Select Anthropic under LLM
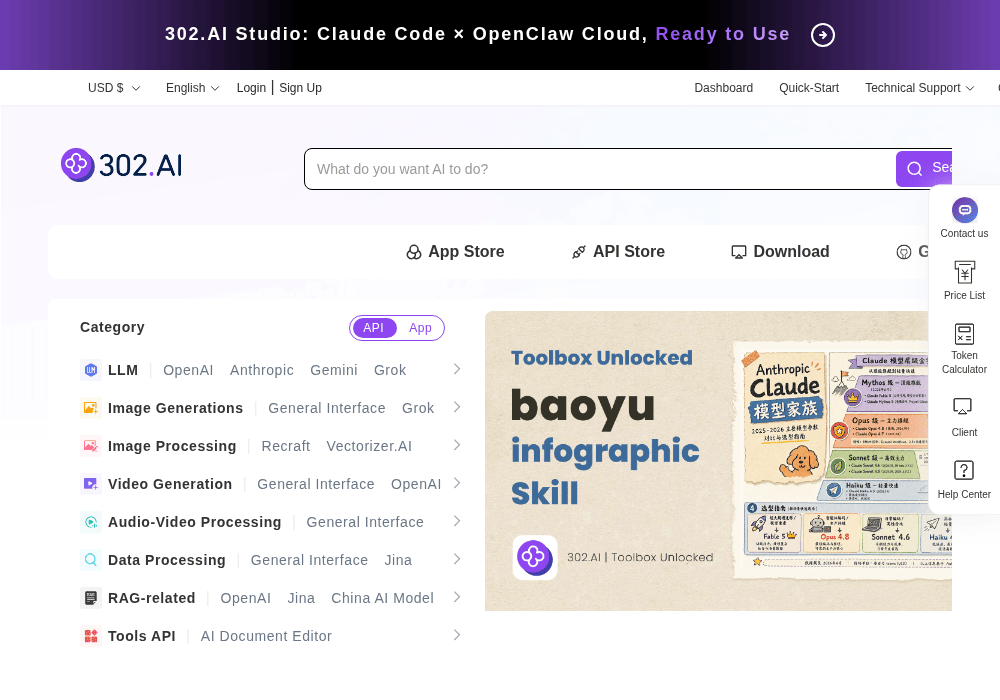The image size is (1000, 700). (x=261, y=370)
